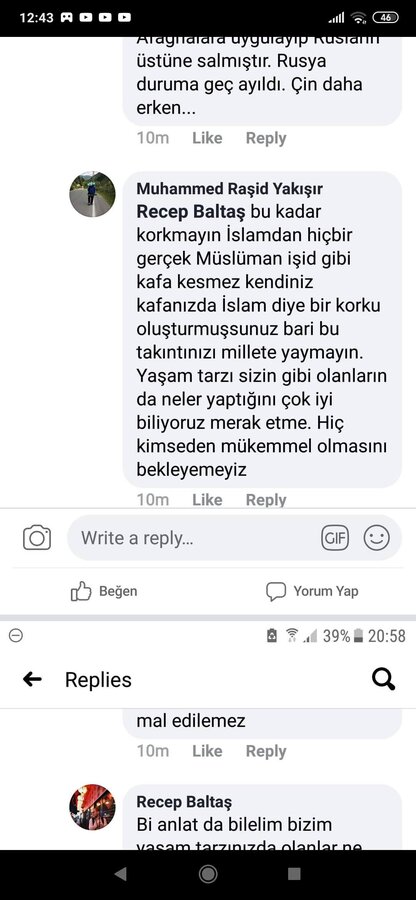The width and height of the screenshot is (416, 900).
Task: Tap the Android back navigation triangle
Action: click(120, 874)
